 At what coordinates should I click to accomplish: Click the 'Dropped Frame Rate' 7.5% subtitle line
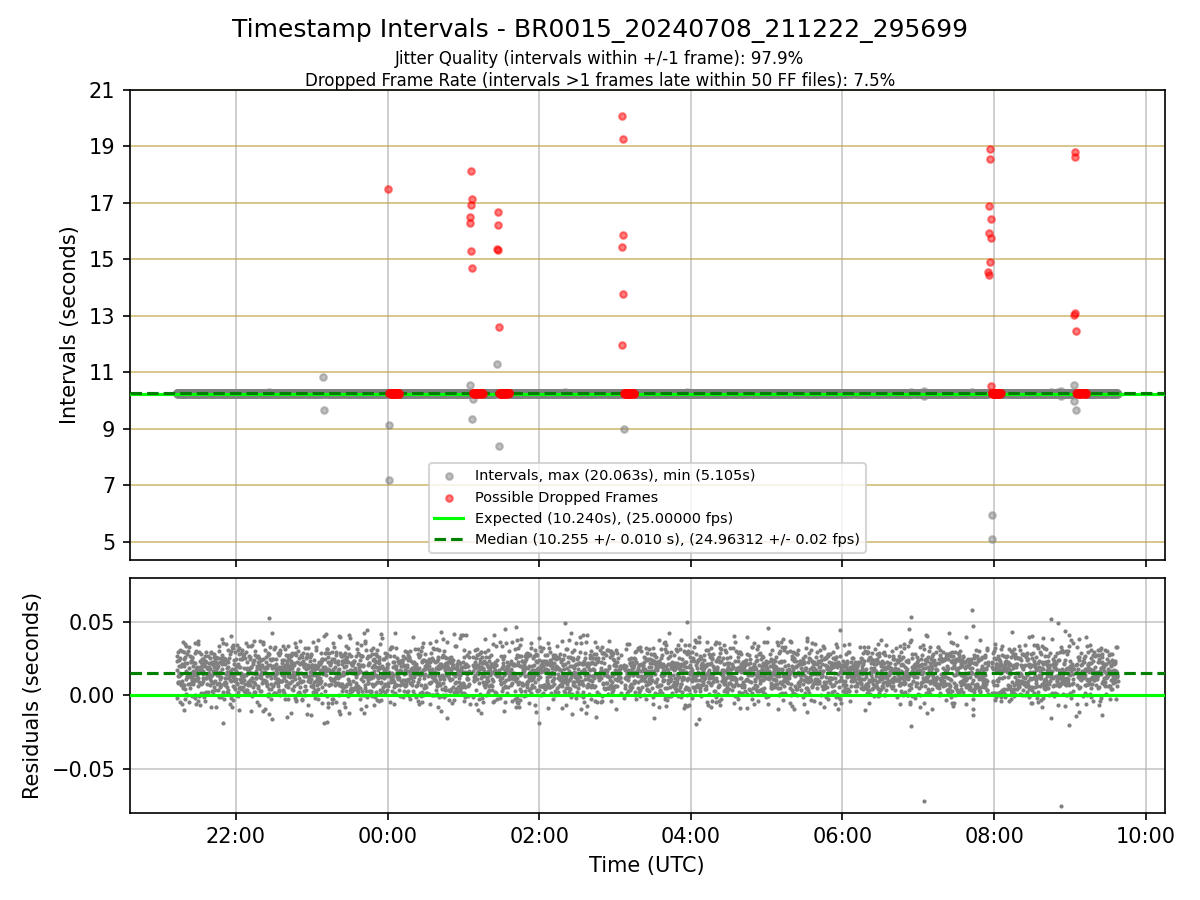point(599,80)
